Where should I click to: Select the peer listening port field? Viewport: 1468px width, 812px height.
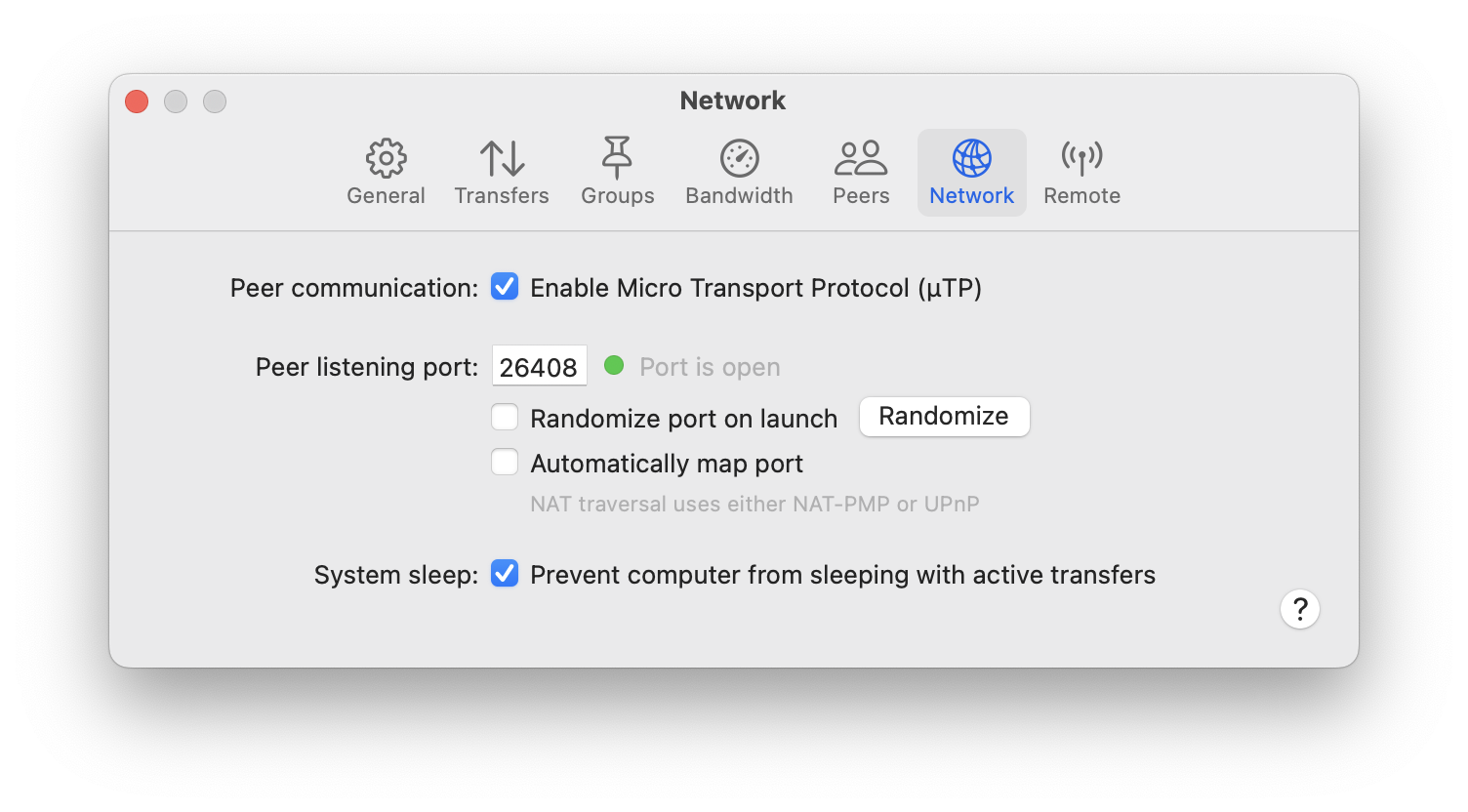click(x=539, y=365)
